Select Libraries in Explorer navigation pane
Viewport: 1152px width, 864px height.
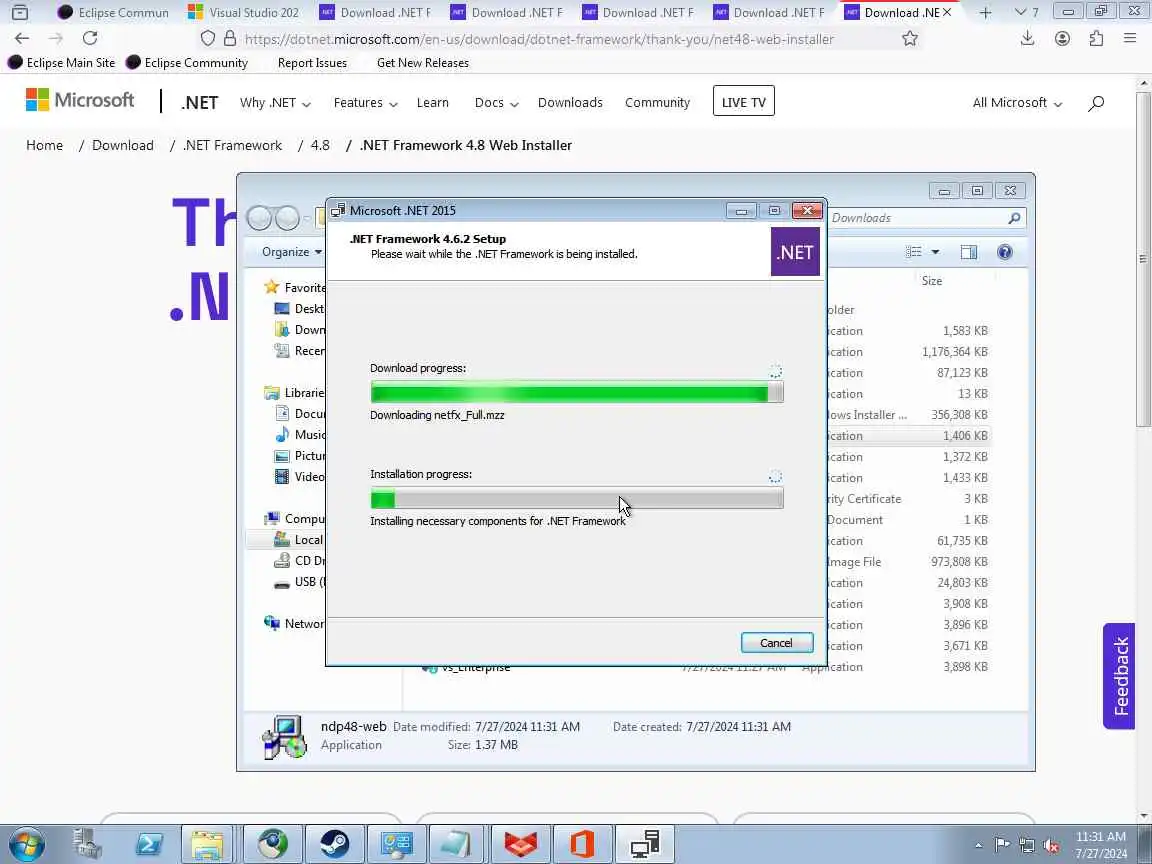click(294, 392)
